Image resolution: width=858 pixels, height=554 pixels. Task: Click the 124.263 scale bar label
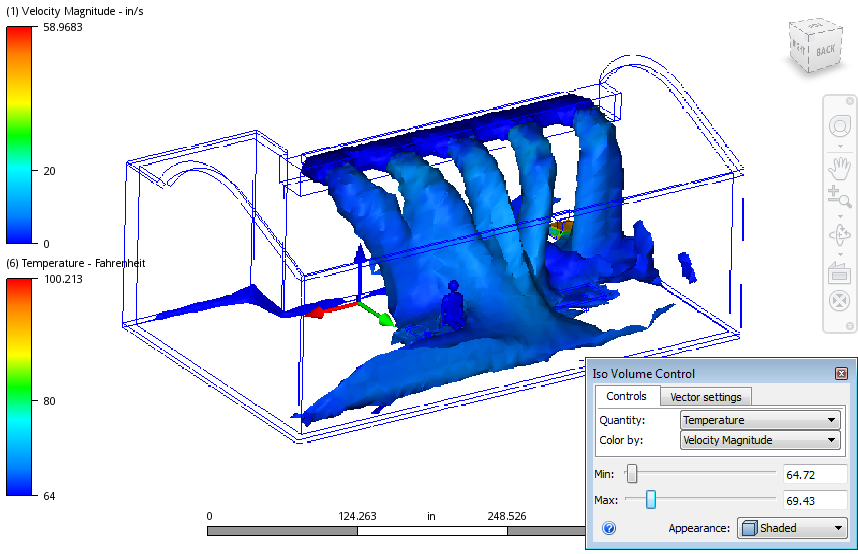[357, 516]
